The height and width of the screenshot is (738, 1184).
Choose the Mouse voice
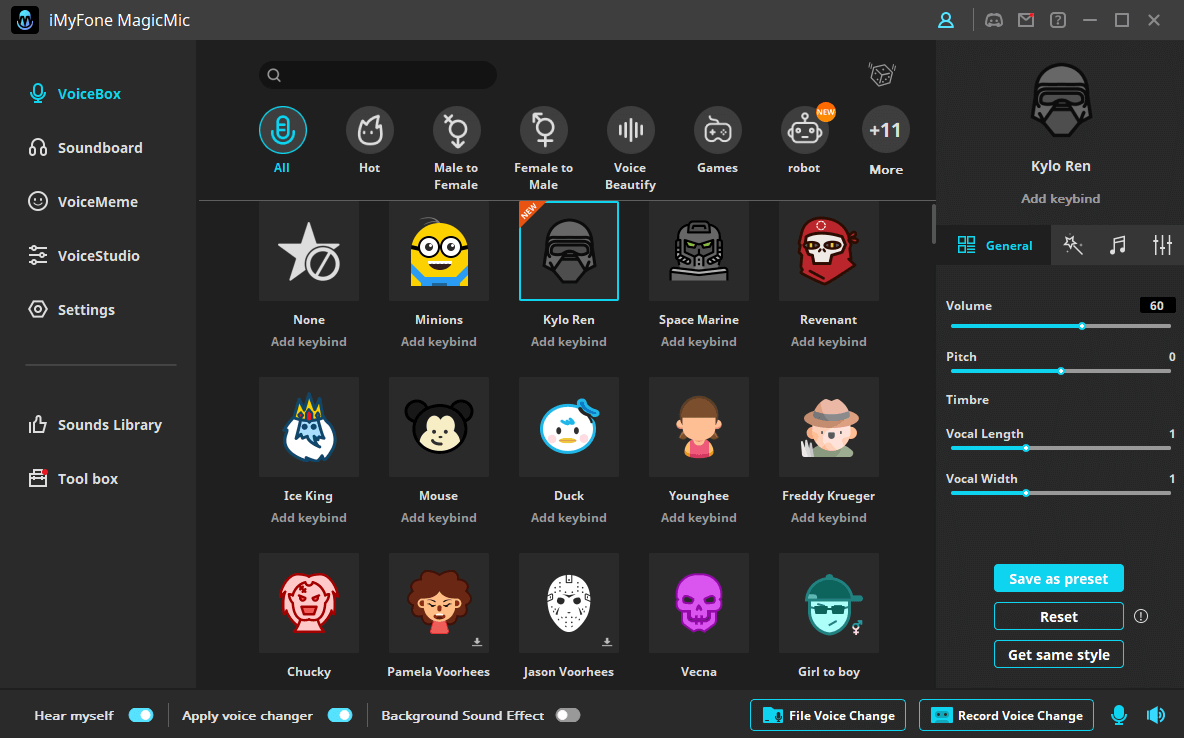(439, 427)
